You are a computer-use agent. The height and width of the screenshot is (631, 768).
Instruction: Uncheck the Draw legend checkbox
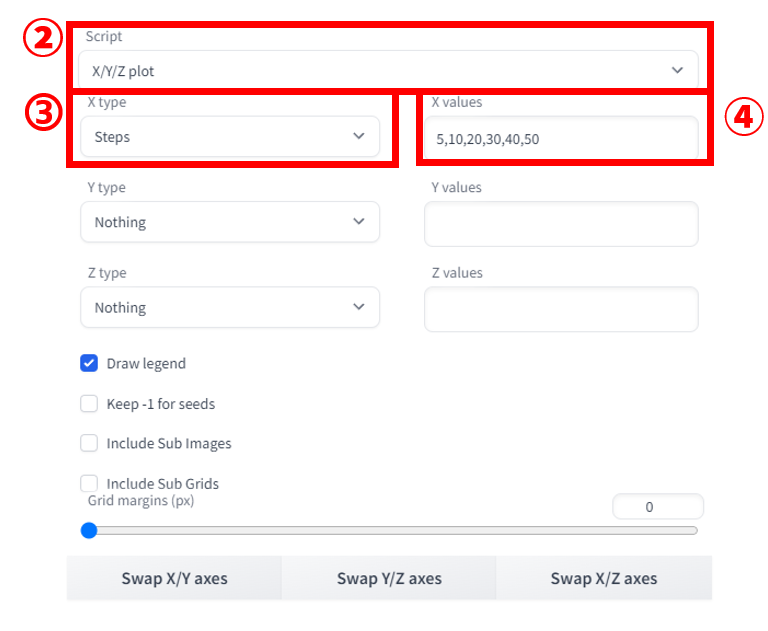(x=89, y=364)
